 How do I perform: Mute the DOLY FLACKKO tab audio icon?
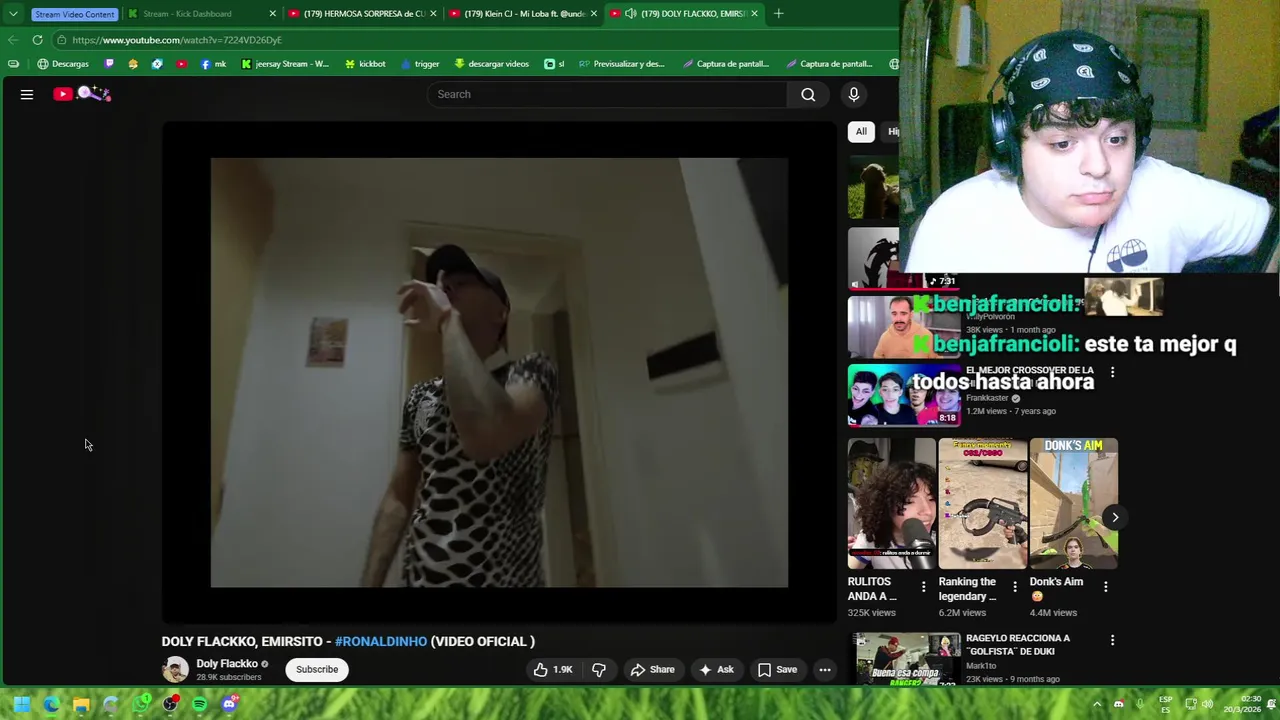(x=630, y=14)
